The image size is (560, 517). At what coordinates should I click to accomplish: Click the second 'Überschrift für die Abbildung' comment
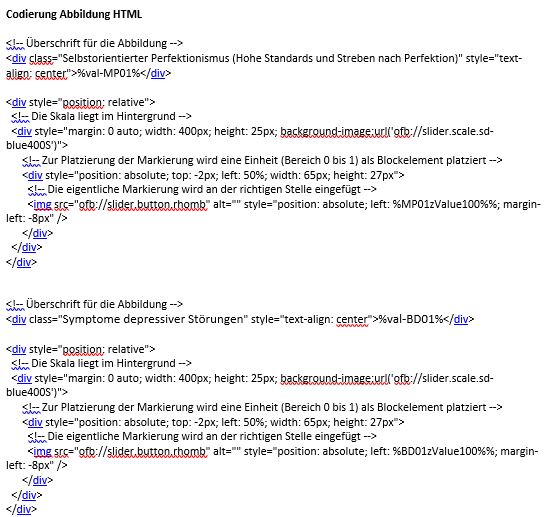click(x=94, y=304)
